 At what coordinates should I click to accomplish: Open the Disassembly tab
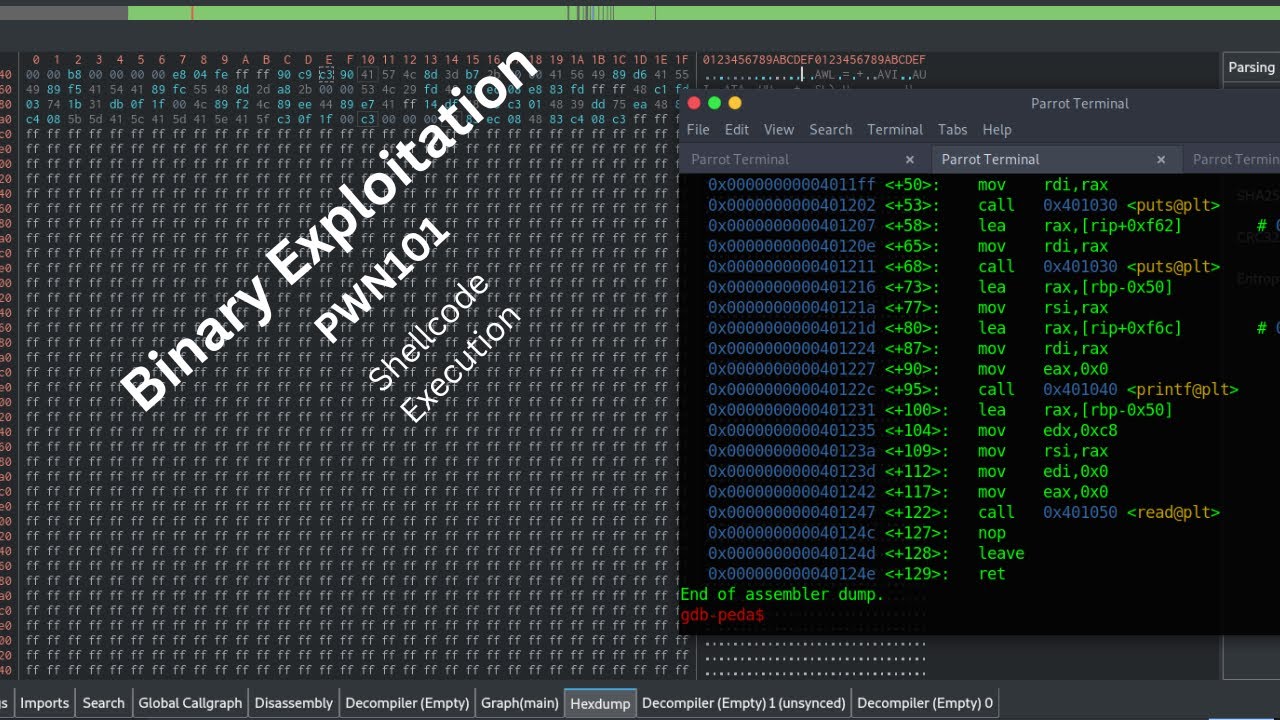pyautogui.click(x=294, y=703)
